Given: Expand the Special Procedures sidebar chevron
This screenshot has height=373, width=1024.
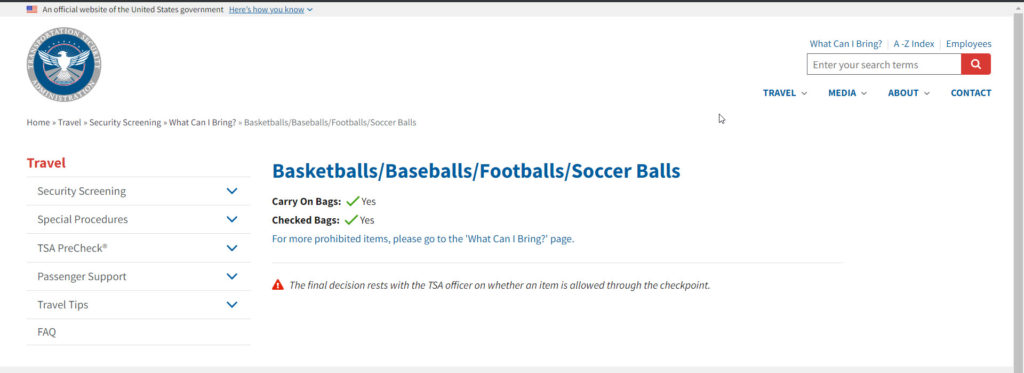Looking at the screenshot, I should (232, 219).
